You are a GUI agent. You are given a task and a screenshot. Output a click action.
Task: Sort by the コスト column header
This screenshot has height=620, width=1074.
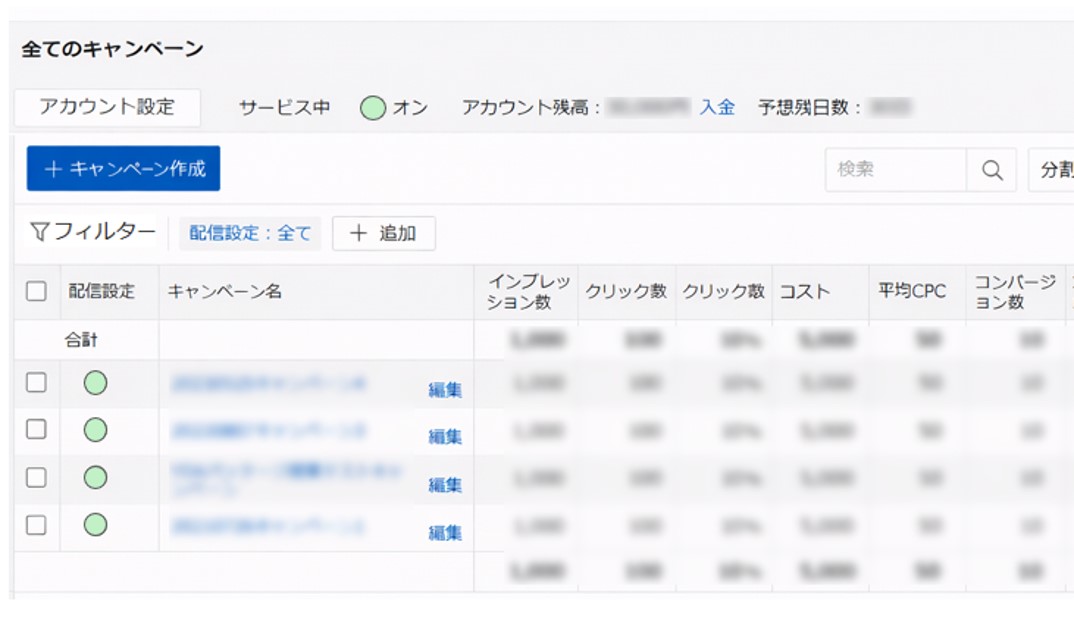tap(805, 292)
